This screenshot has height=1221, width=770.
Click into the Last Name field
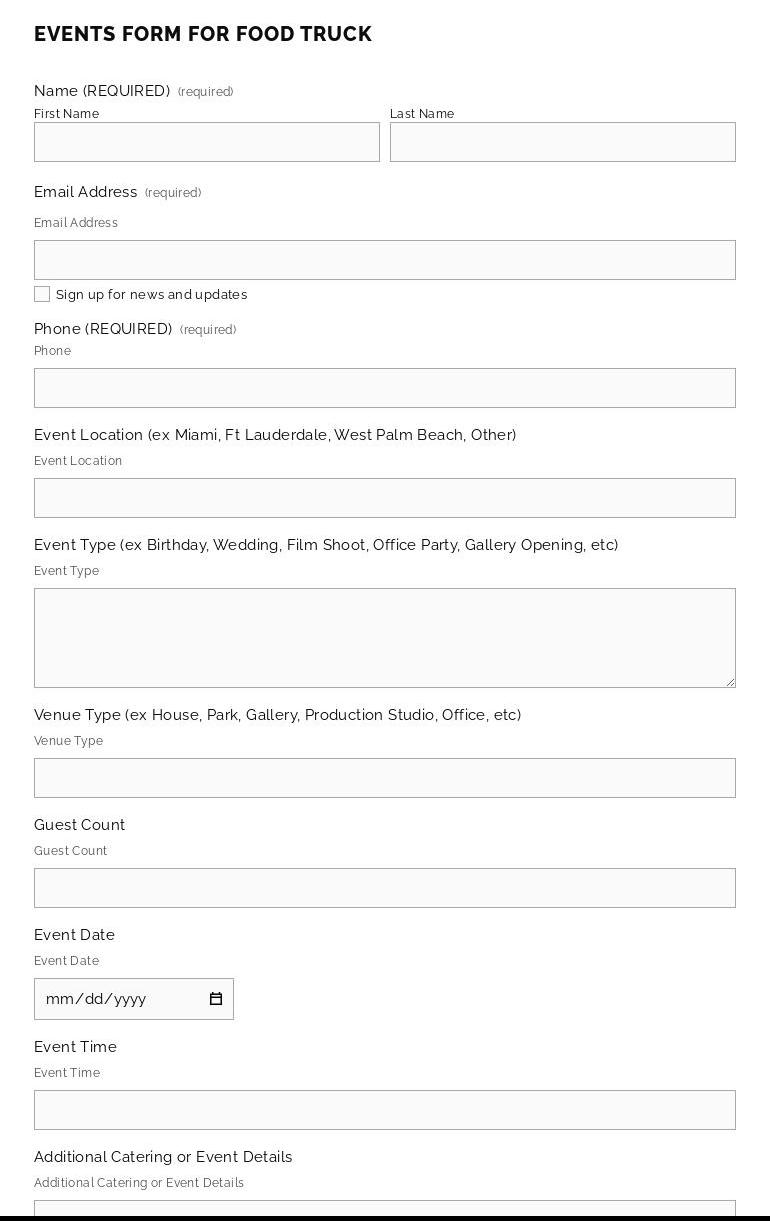point(562,142)
